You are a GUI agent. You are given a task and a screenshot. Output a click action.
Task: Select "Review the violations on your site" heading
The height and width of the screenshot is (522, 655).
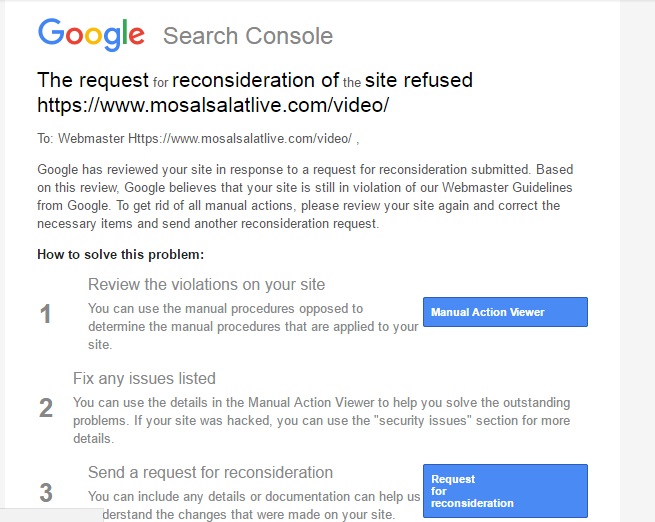[x=206, y=285]
